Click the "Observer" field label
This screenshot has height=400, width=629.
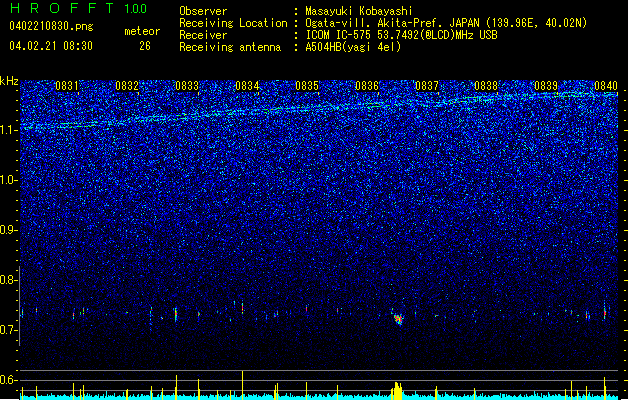203,11
